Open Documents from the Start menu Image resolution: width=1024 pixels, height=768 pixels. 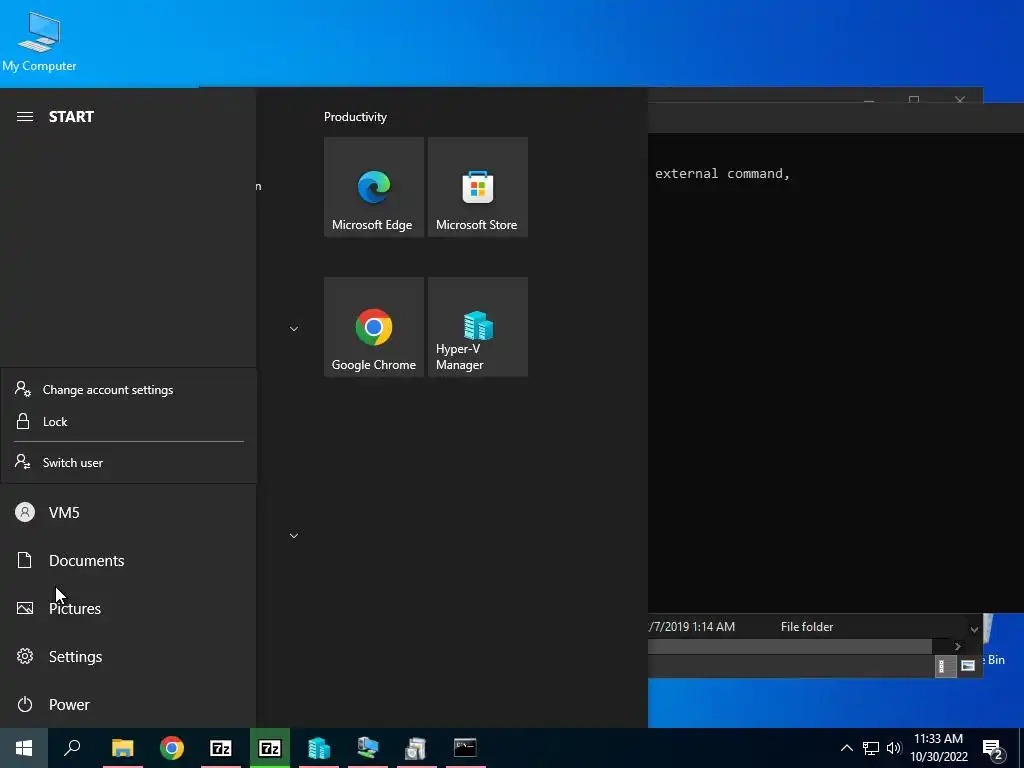(x=128, y=560)
